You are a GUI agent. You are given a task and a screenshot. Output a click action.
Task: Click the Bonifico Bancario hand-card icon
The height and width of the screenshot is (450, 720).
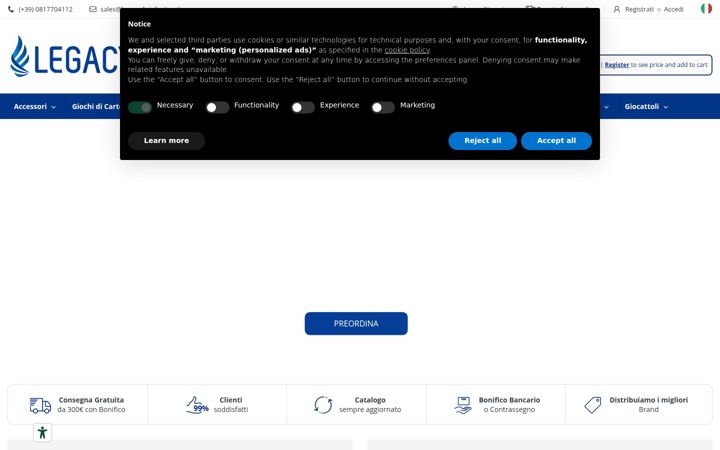(x=463, y=405)
